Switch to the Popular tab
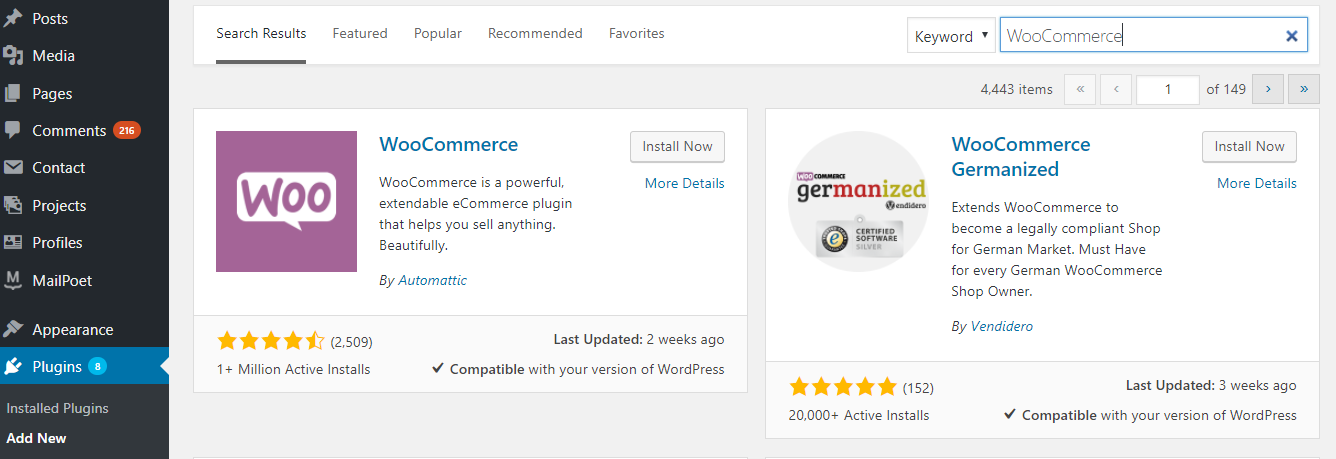Image resolution: width=1336 pixels, height=459 pixels. pyautogui.click(x=438, y=33)
